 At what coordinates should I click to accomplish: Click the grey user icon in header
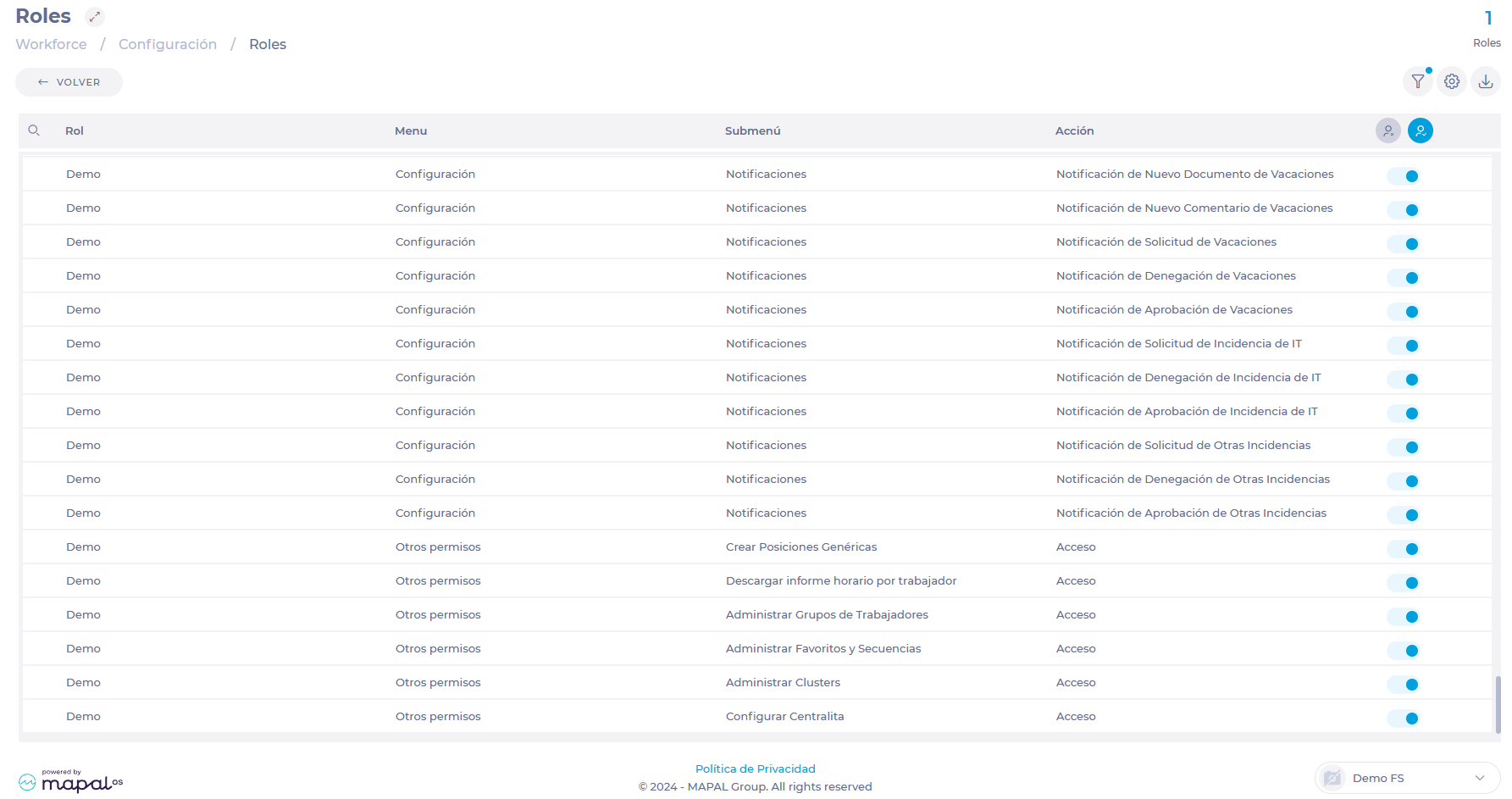1387,130
